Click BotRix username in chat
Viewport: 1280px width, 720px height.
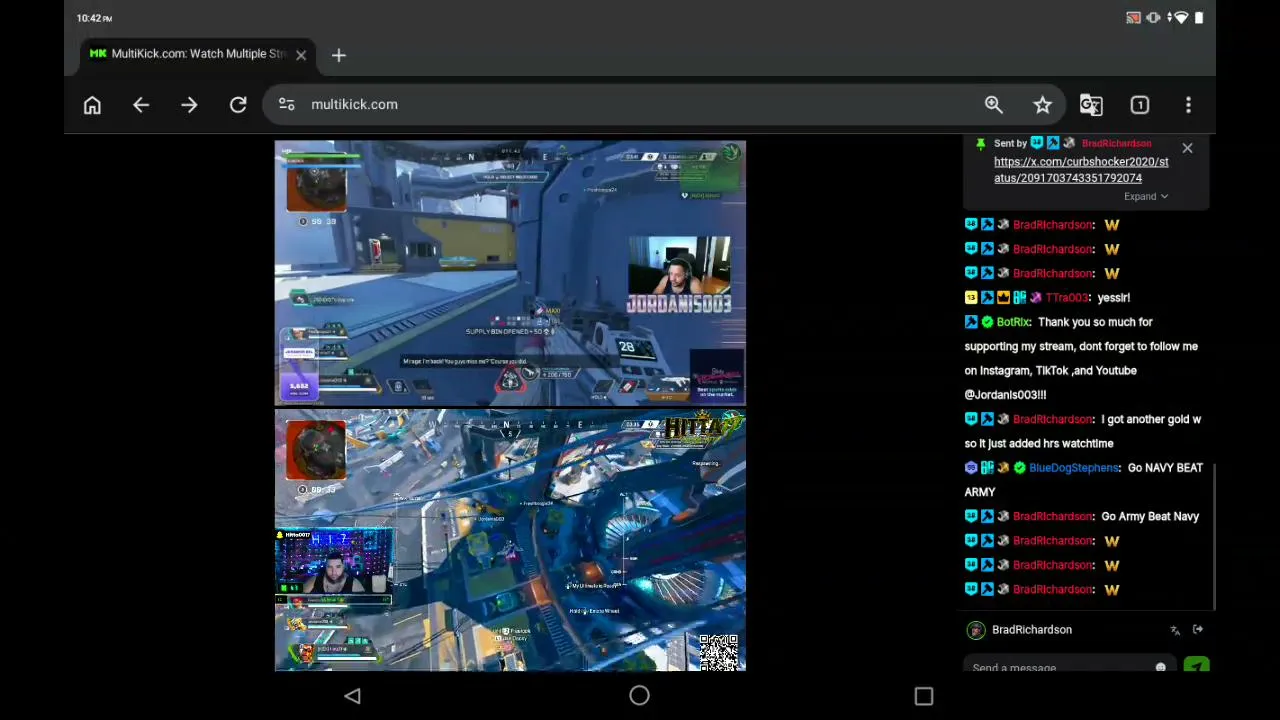pyautogui.click(x=1013, y=322)
